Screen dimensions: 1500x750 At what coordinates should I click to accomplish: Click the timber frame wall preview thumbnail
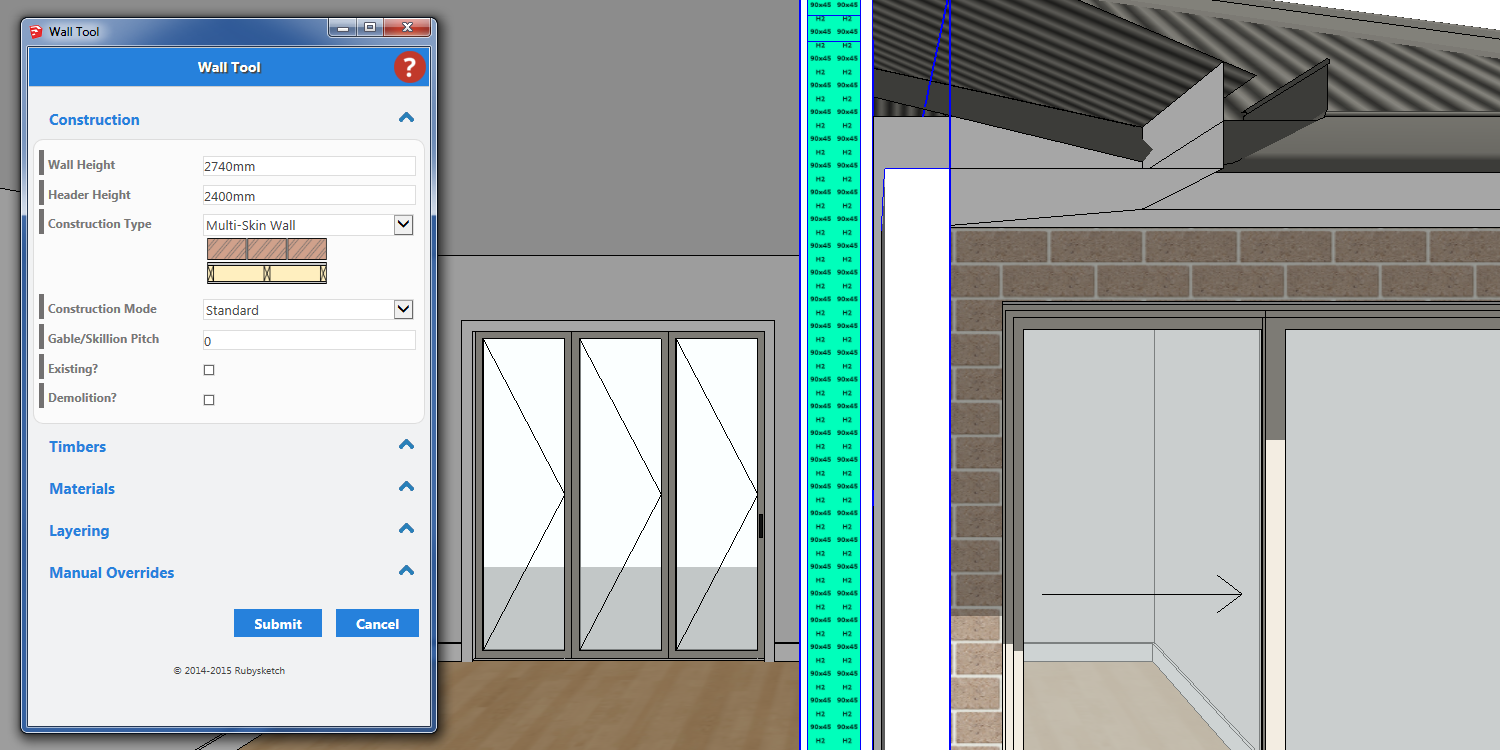coord(267,273)
